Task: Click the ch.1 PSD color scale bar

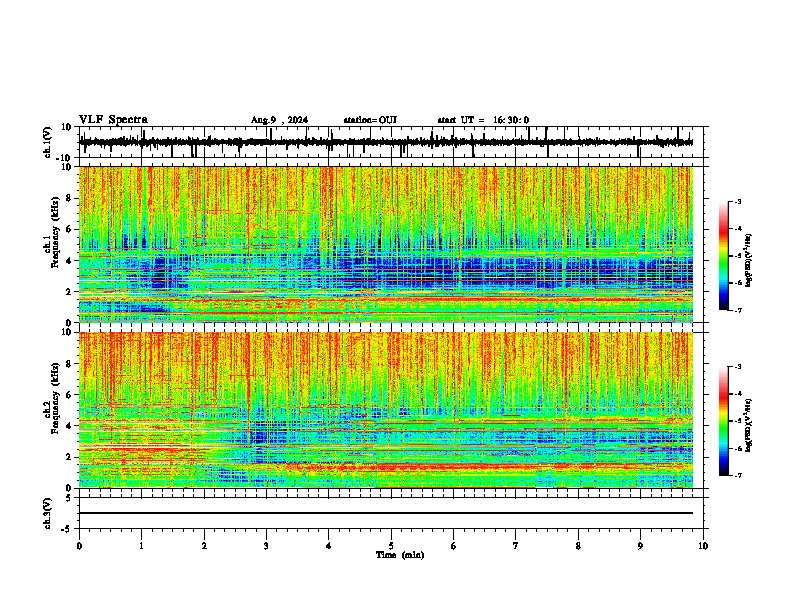Action: [x=723, y=256]
